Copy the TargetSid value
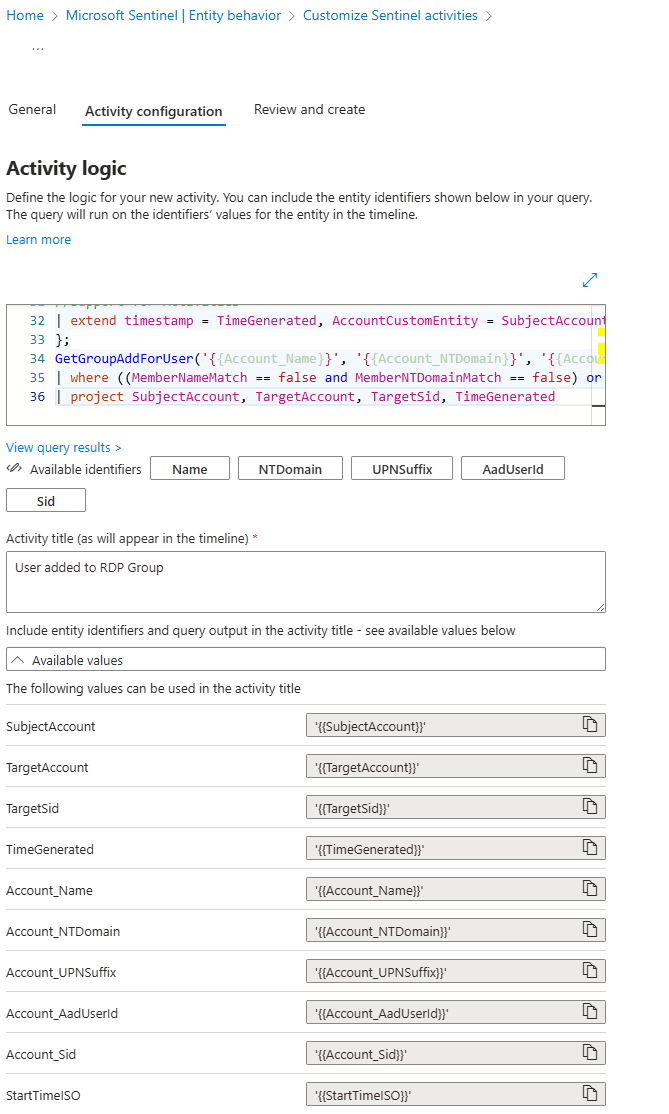The image size is (669, 1114). (590, 807)
